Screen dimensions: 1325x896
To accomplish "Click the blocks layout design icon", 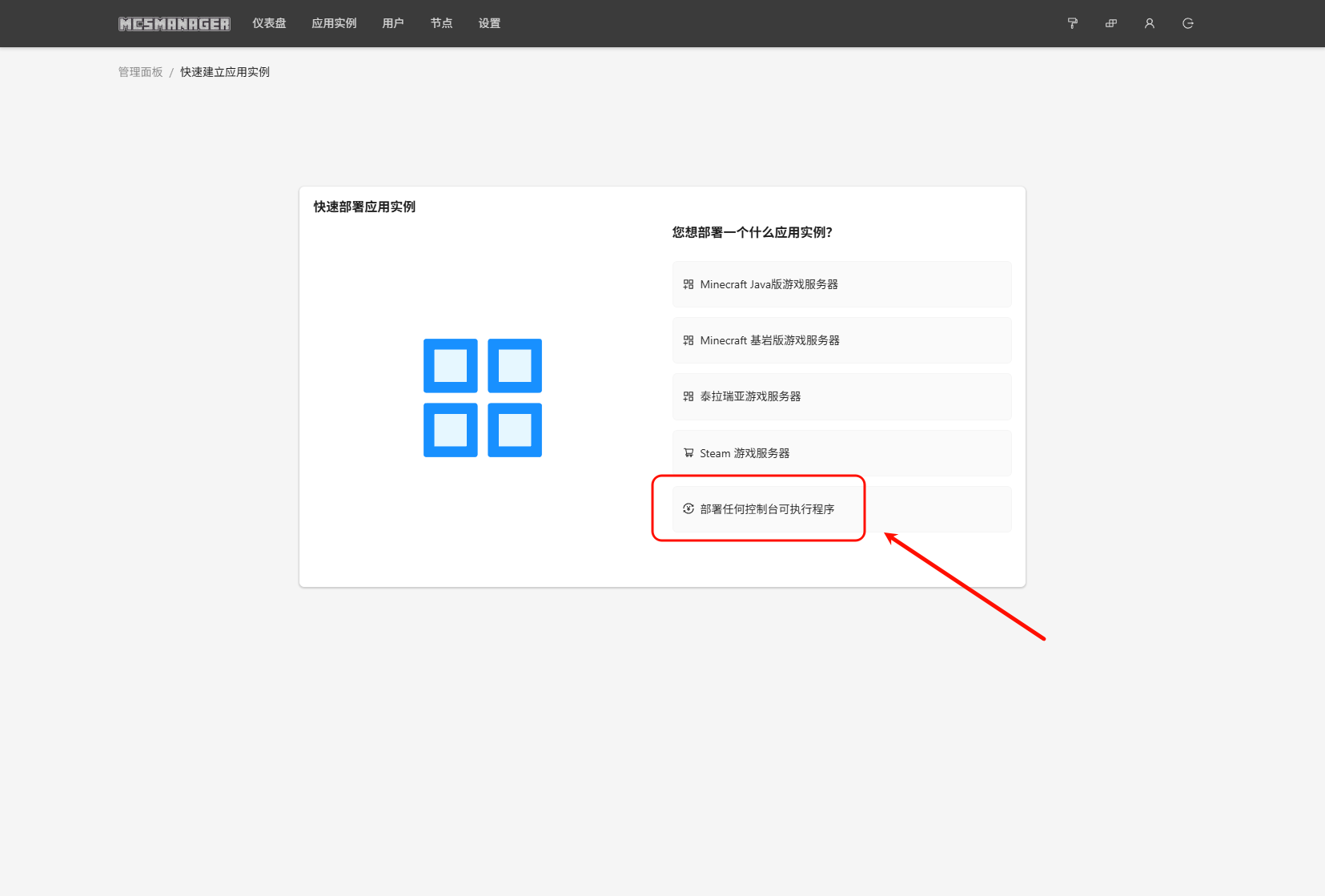I will pos(1110,23).
